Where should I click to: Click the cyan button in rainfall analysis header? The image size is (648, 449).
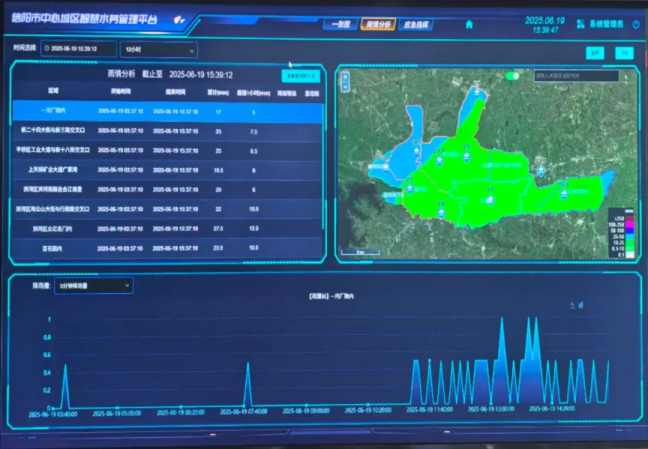[299, 75]
